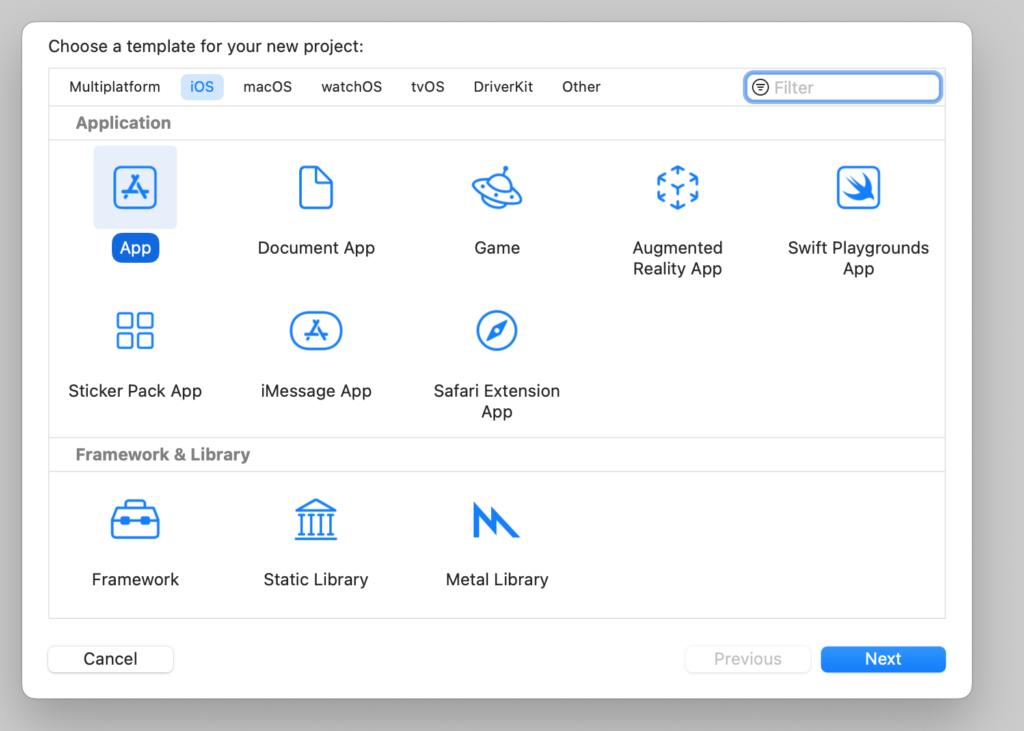Focus the Filter text field
The image size is (1024, 731).
842,87
